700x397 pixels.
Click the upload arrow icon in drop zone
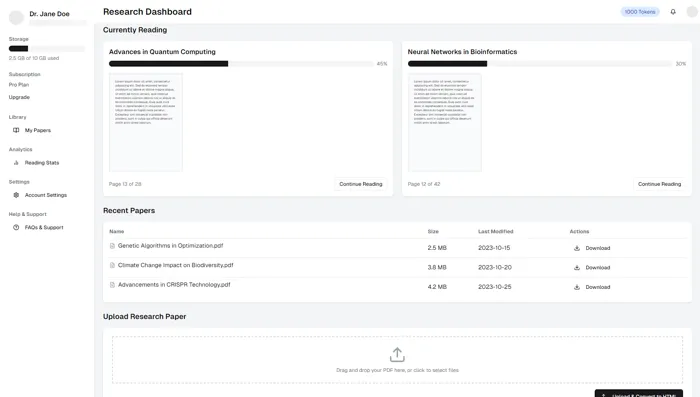tap(397, 355)
